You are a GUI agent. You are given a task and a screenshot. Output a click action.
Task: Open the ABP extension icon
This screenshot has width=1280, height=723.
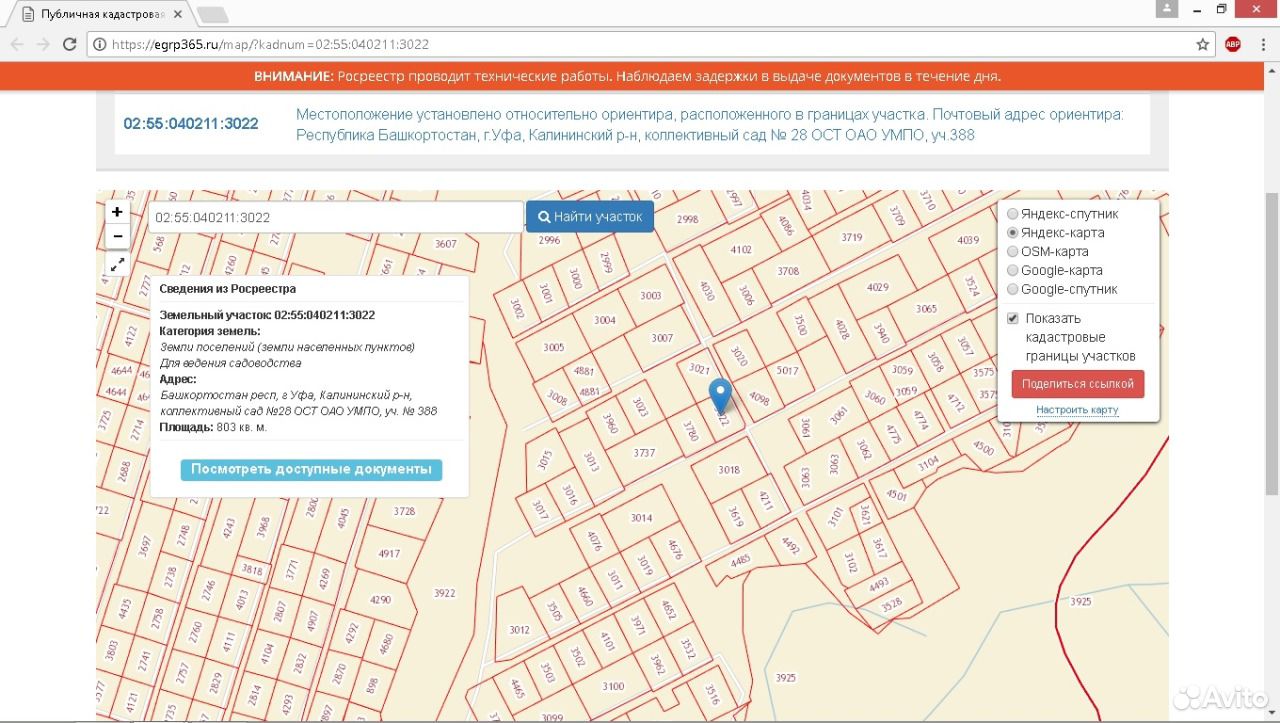coord(1233,44)
